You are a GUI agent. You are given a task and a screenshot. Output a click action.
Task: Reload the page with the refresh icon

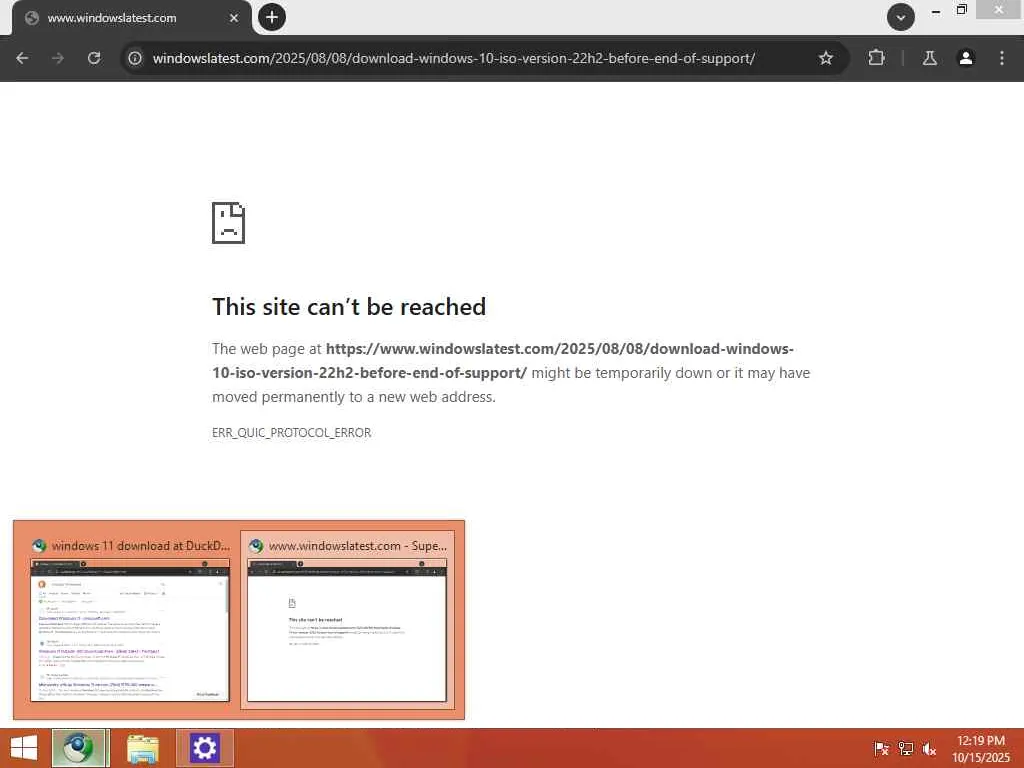[94, 58]
